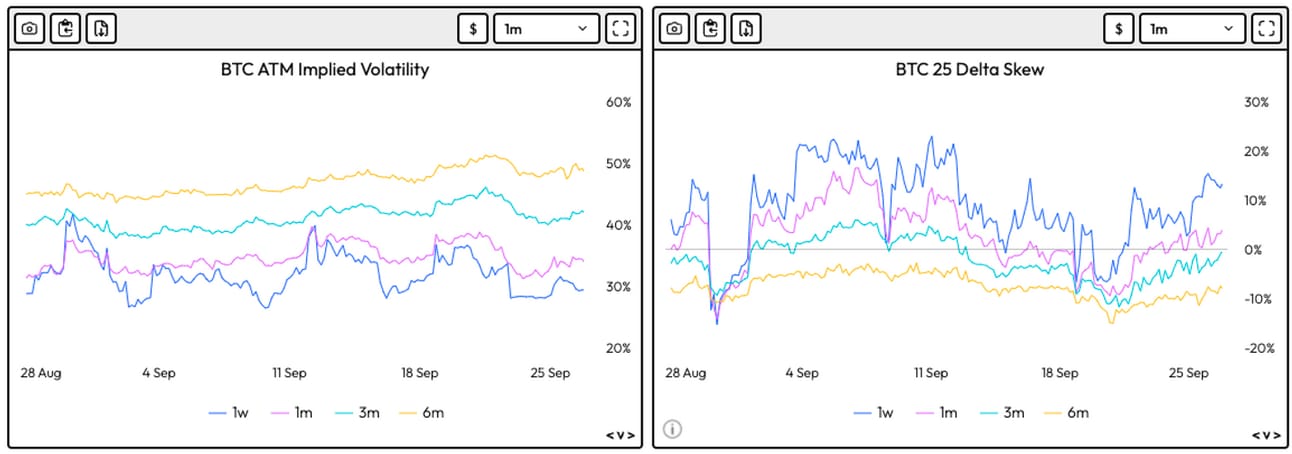1292x454 pixels.
Task: Download data for the 25 Delta Skew chart
Action: pos(746,28)
